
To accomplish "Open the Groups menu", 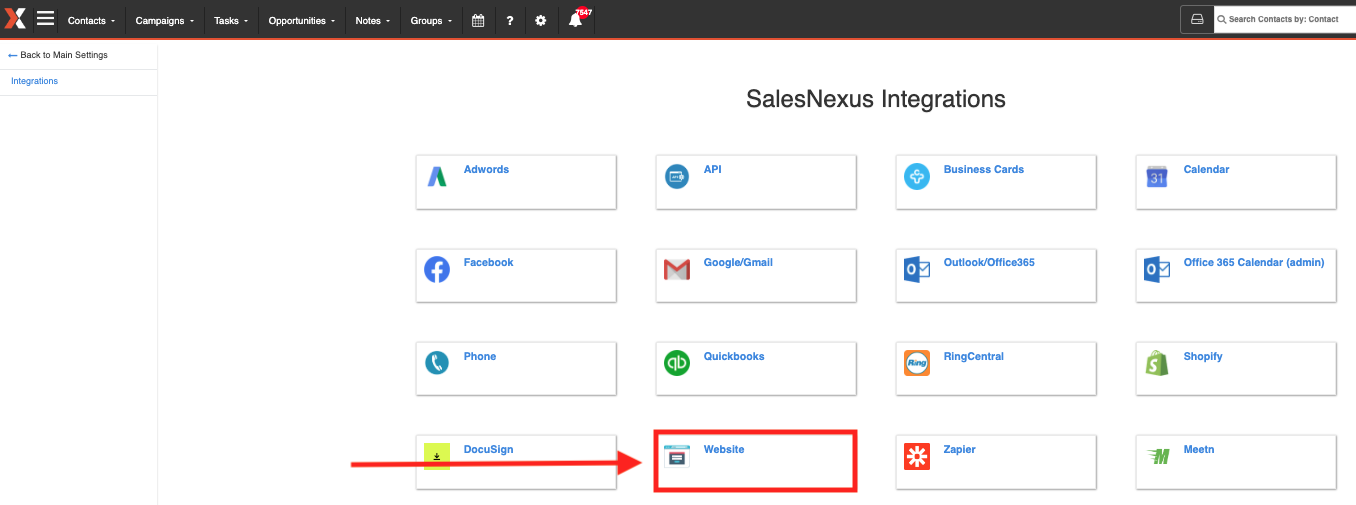I will 431,20.
